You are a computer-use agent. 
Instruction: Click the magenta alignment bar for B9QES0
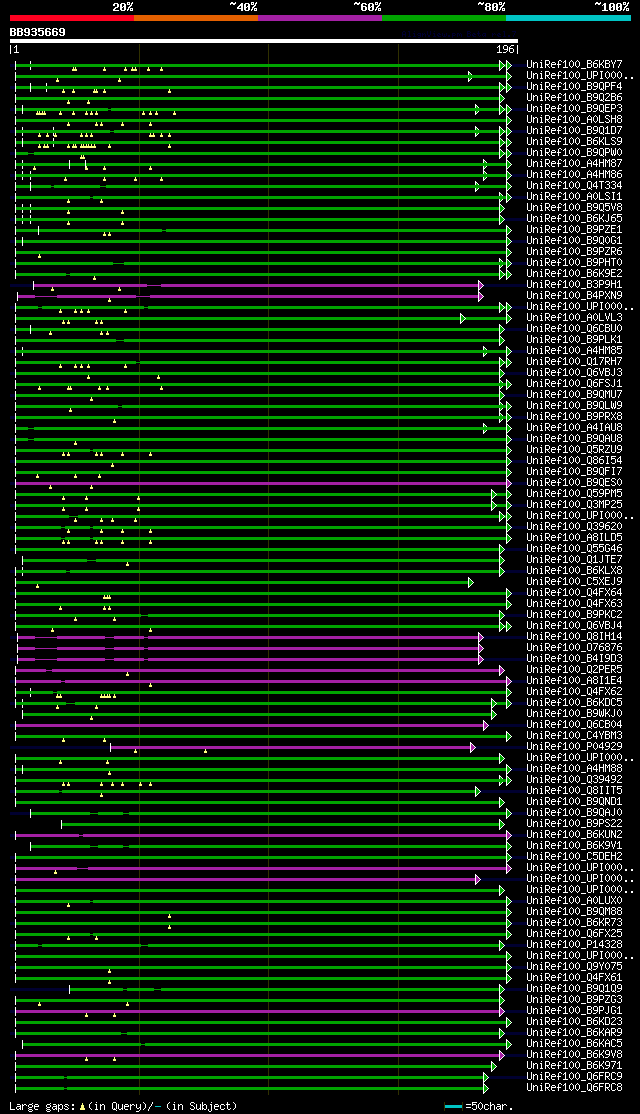(x=263, y=484)
